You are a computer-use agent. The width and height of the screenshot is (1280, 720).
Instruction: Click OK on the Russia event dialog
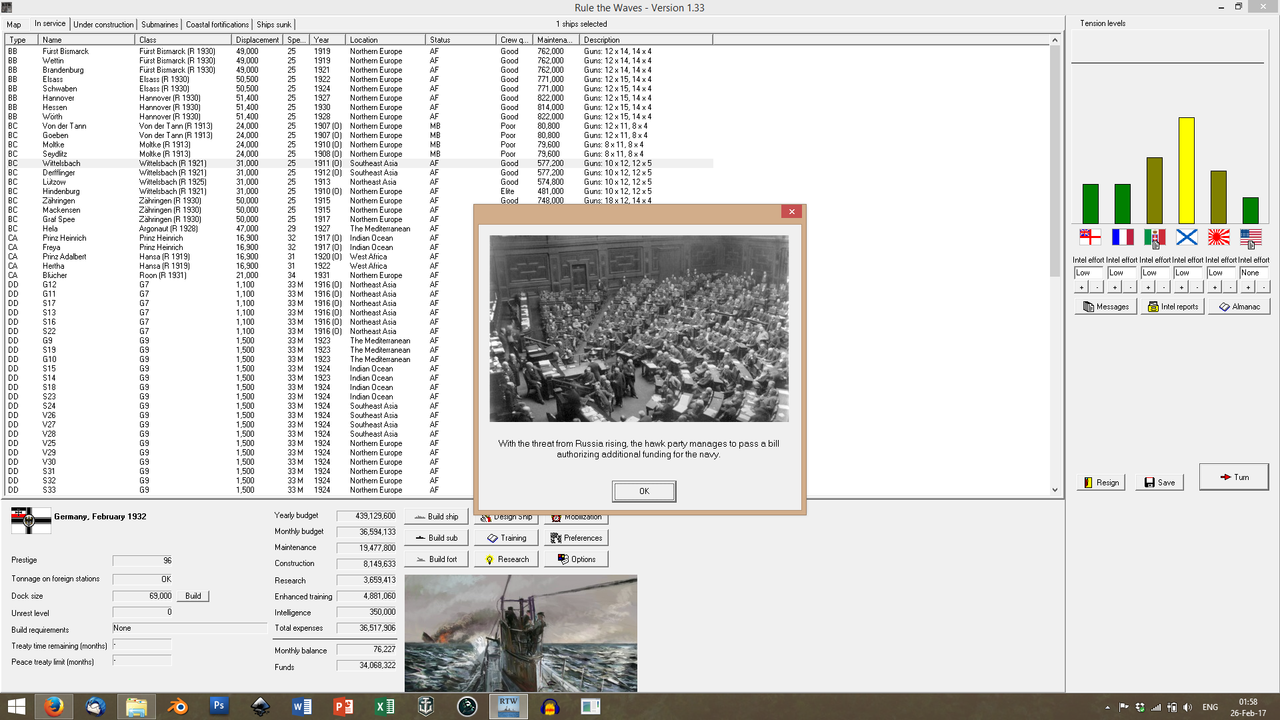point(643,491)
